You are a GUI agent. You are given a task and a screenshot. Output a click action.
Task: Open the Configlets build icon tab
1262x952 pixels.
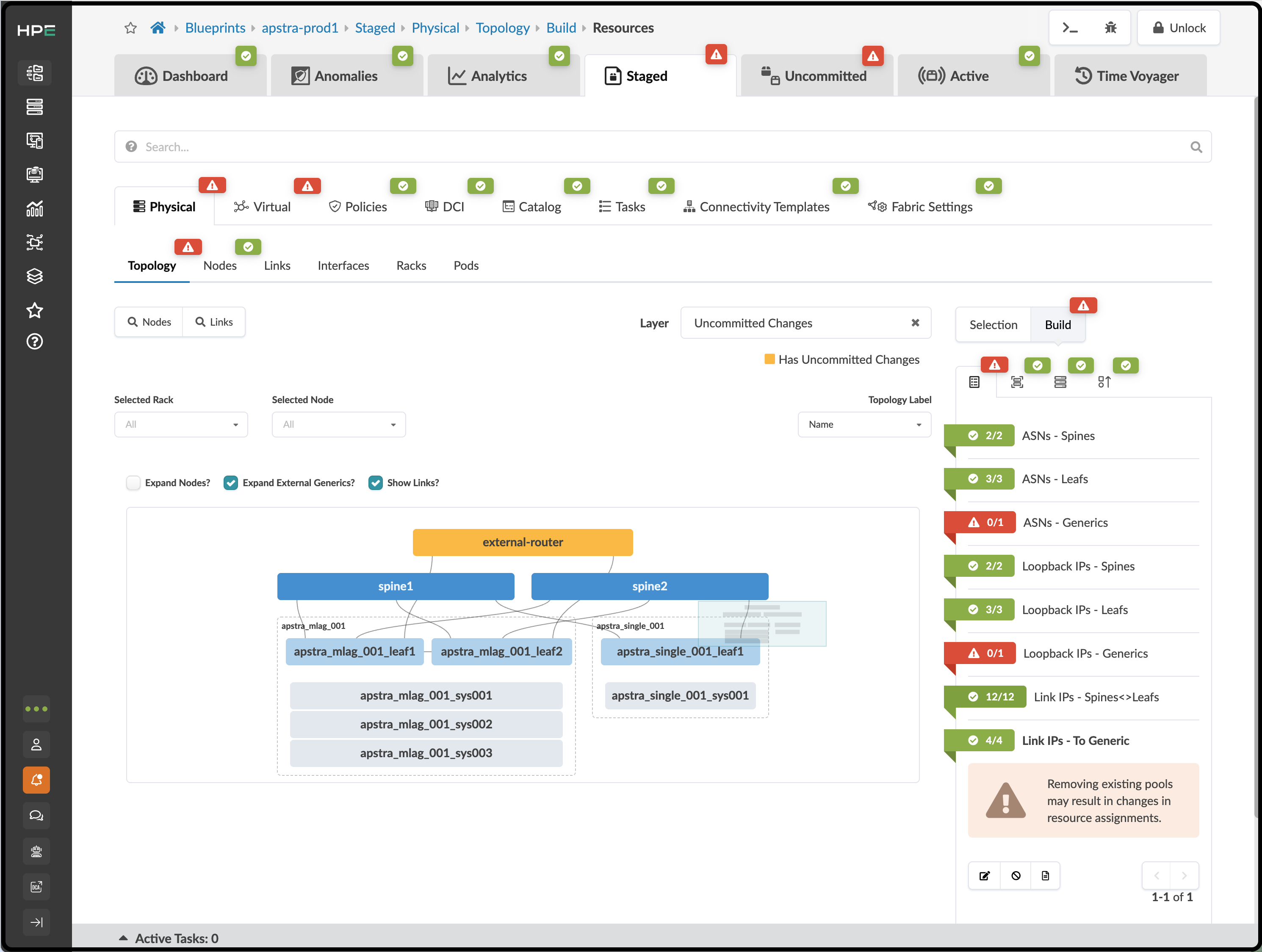(1104, 382)
